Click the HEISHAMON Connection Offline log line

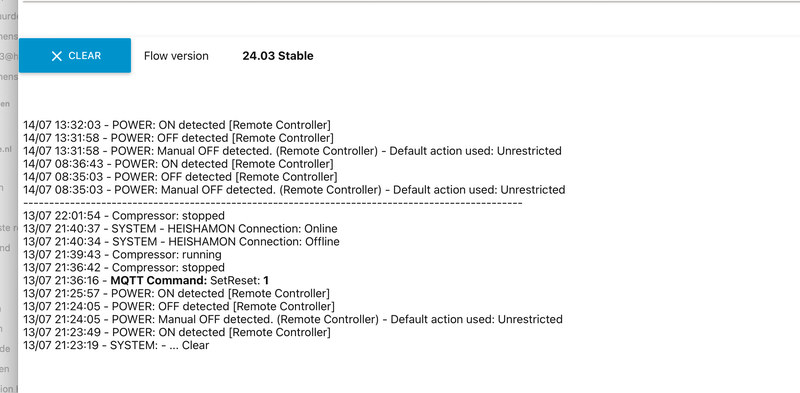tap(181, 241)
